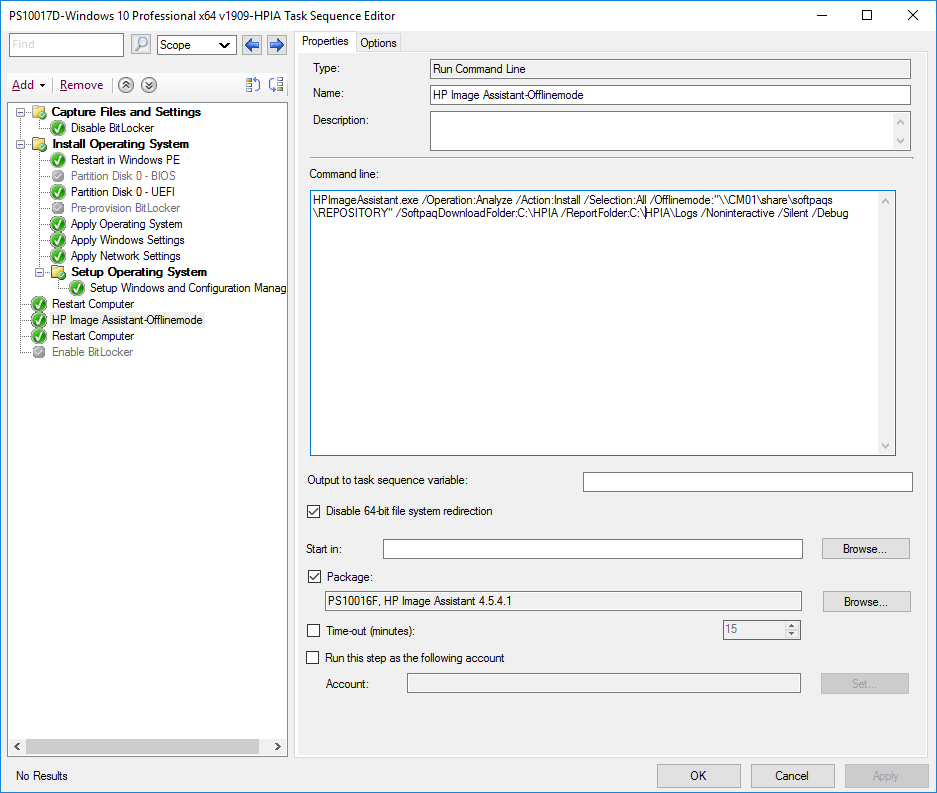Click the OK button
The image size is (937, 793).
pos(699,776)
